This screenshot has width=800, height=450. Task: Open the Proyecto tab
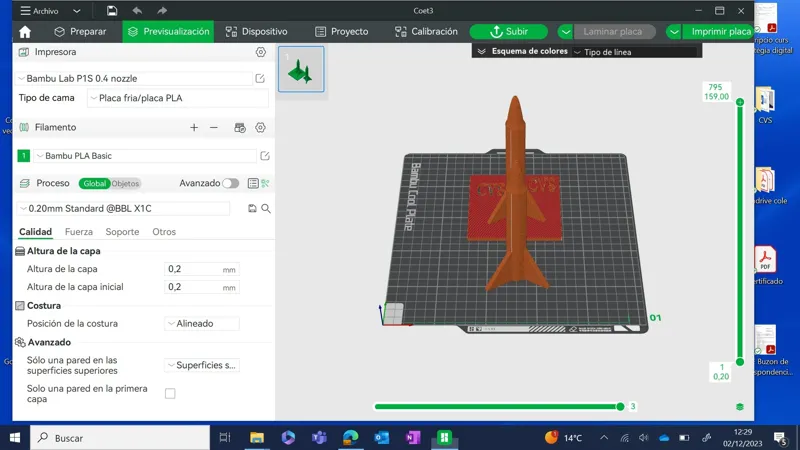[x=341, y=32]
